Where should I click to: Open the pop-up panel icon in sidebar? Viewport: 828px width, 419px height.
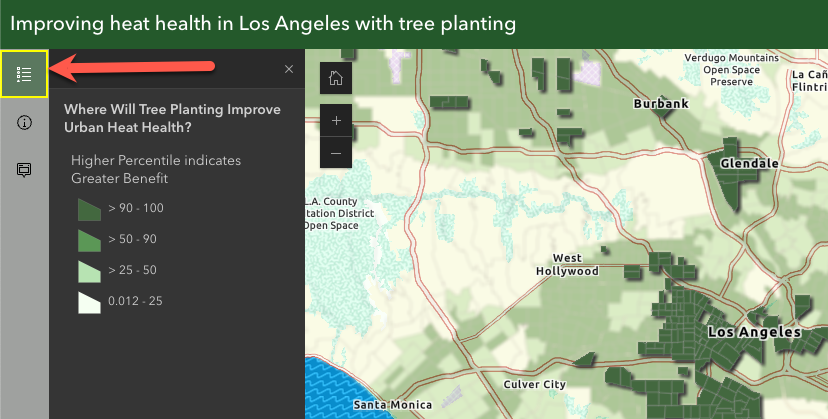point(24,169)
